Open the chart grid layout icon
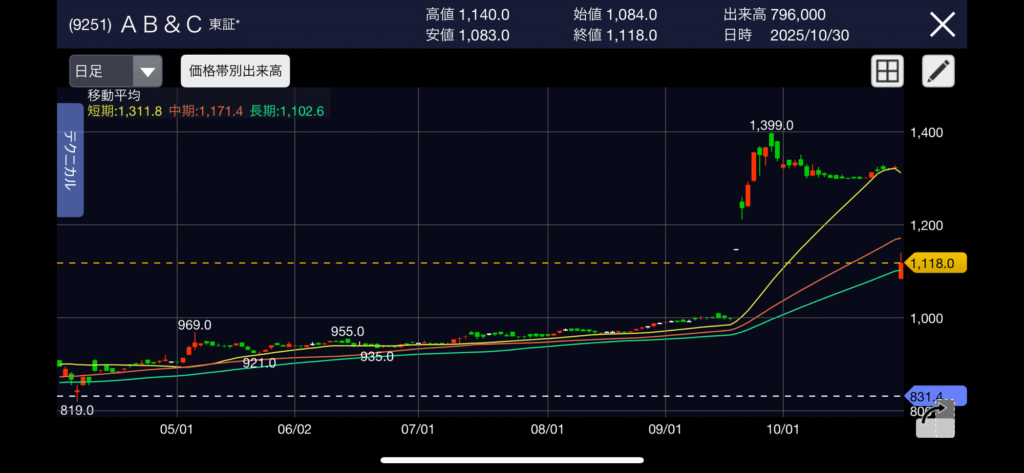1024x473 pixels. pyautogui.click(x=887, y=71)
